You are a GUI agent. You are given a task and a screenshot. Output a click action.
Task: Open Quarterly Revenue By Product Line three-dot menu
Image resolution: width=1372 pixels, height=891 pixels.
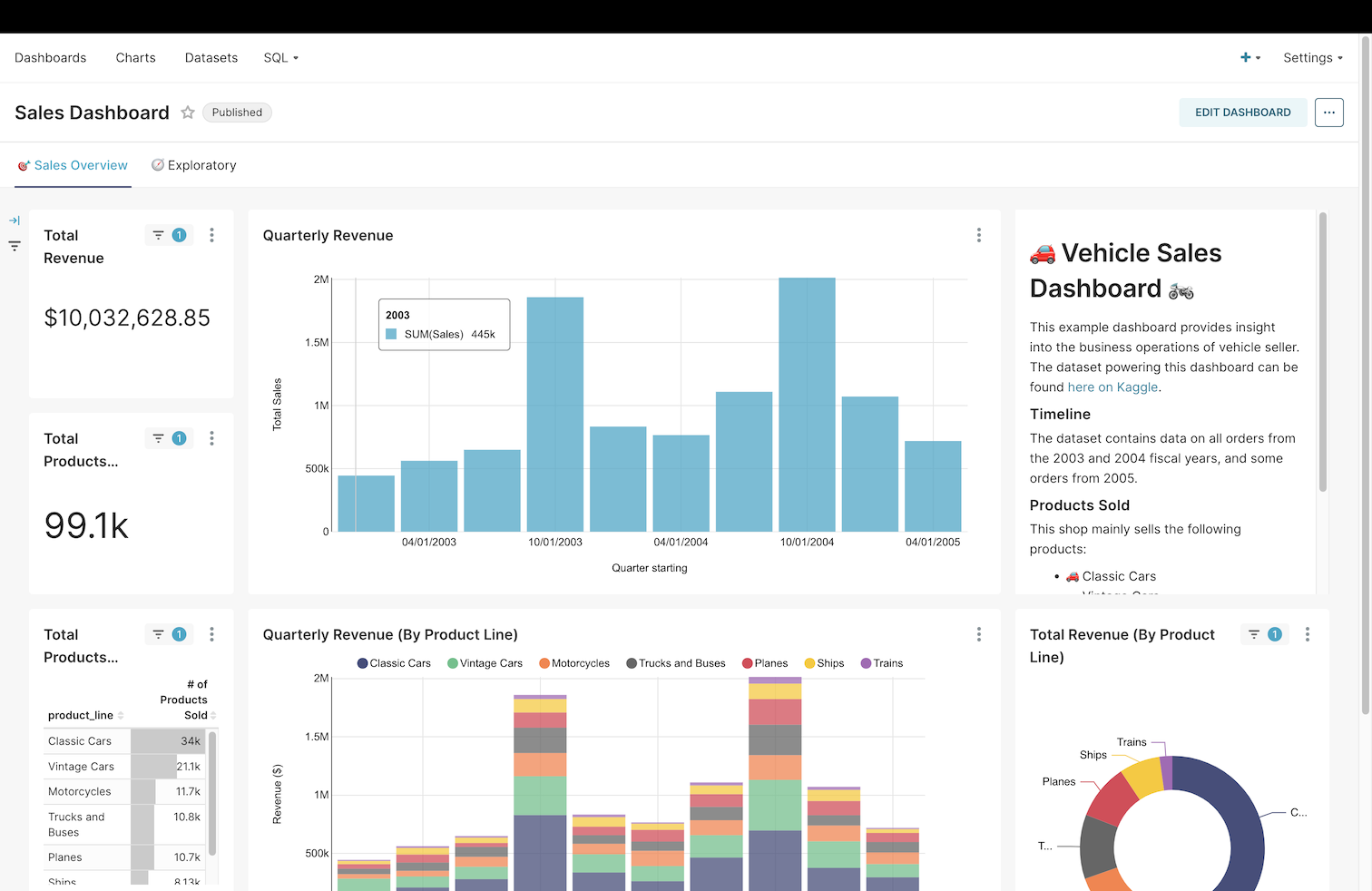[979, 634]
